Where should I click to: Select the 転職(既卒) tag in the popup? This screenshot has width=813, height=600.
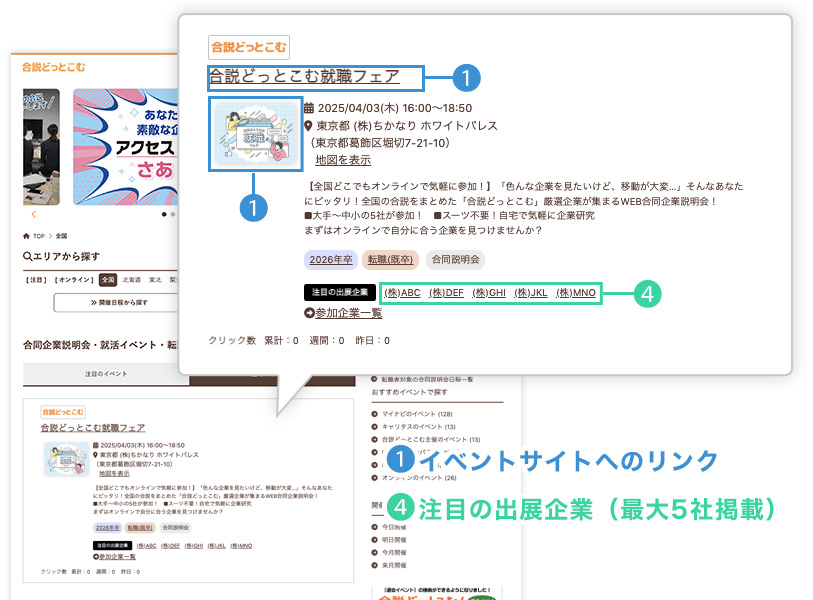click(390, 260)
